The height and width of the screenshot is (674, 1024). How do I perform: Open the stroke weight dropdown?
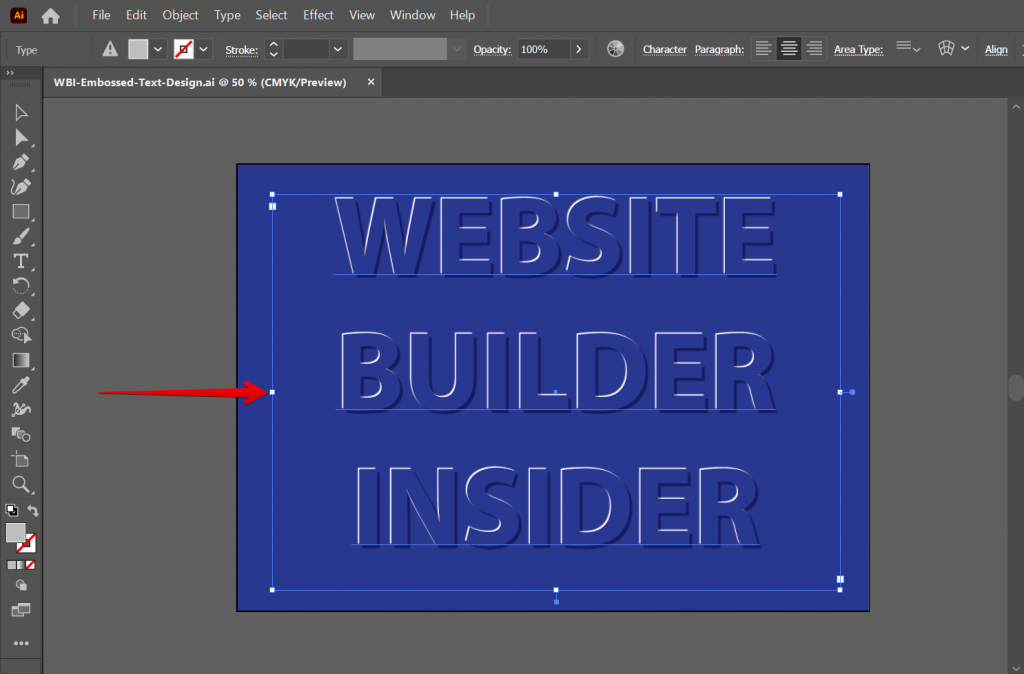pos(337,48)
